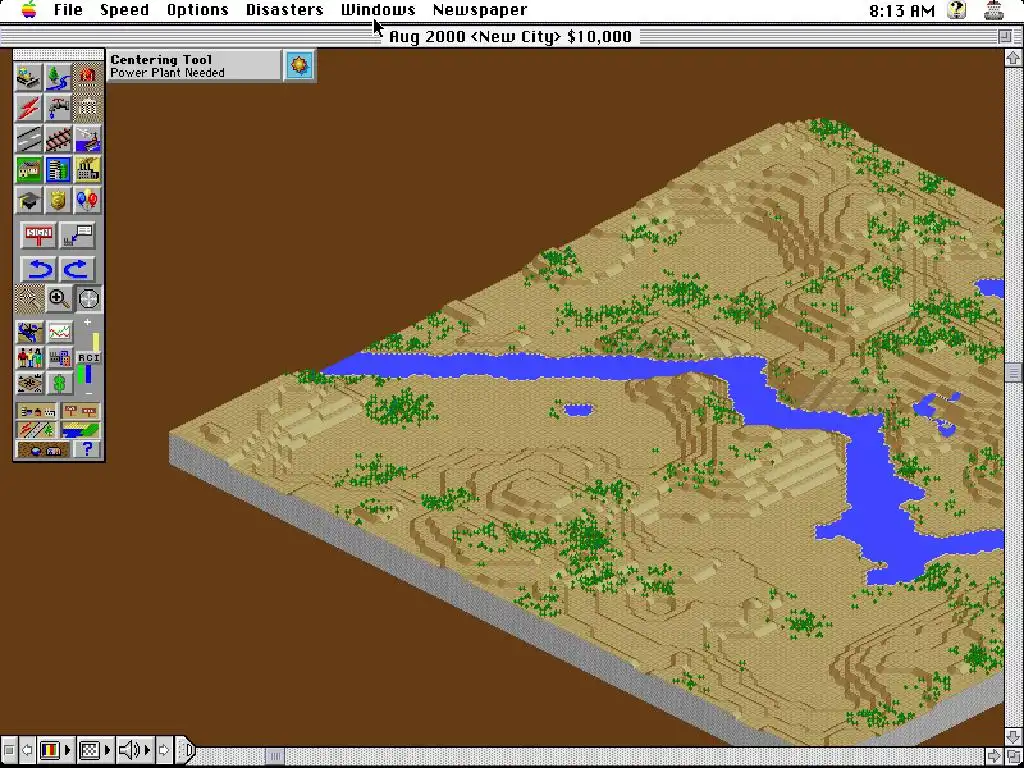Open the Newspaper menu
1024x768 pixels.
pyautogui.click(x=480, y=10)
